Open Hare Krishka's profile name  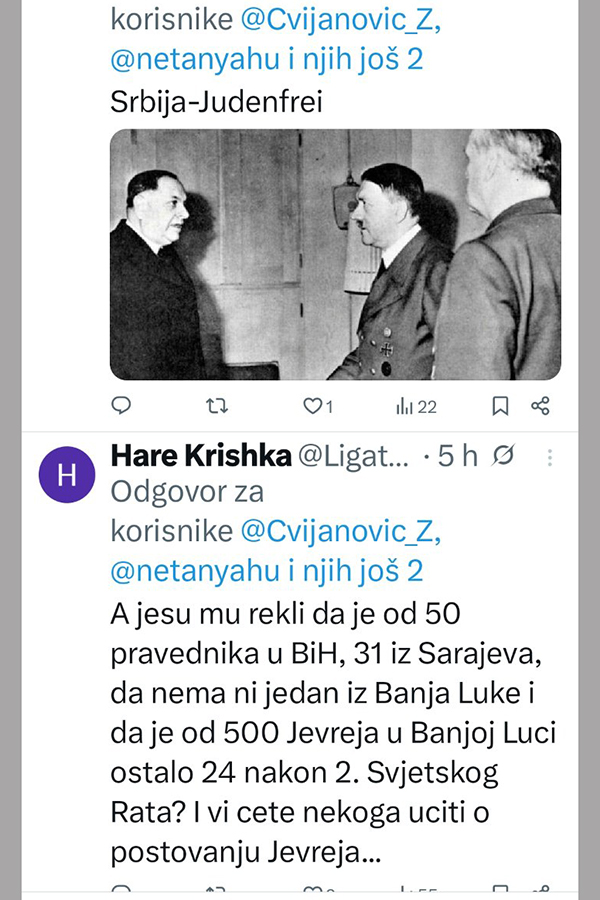[x=201, y=456]
